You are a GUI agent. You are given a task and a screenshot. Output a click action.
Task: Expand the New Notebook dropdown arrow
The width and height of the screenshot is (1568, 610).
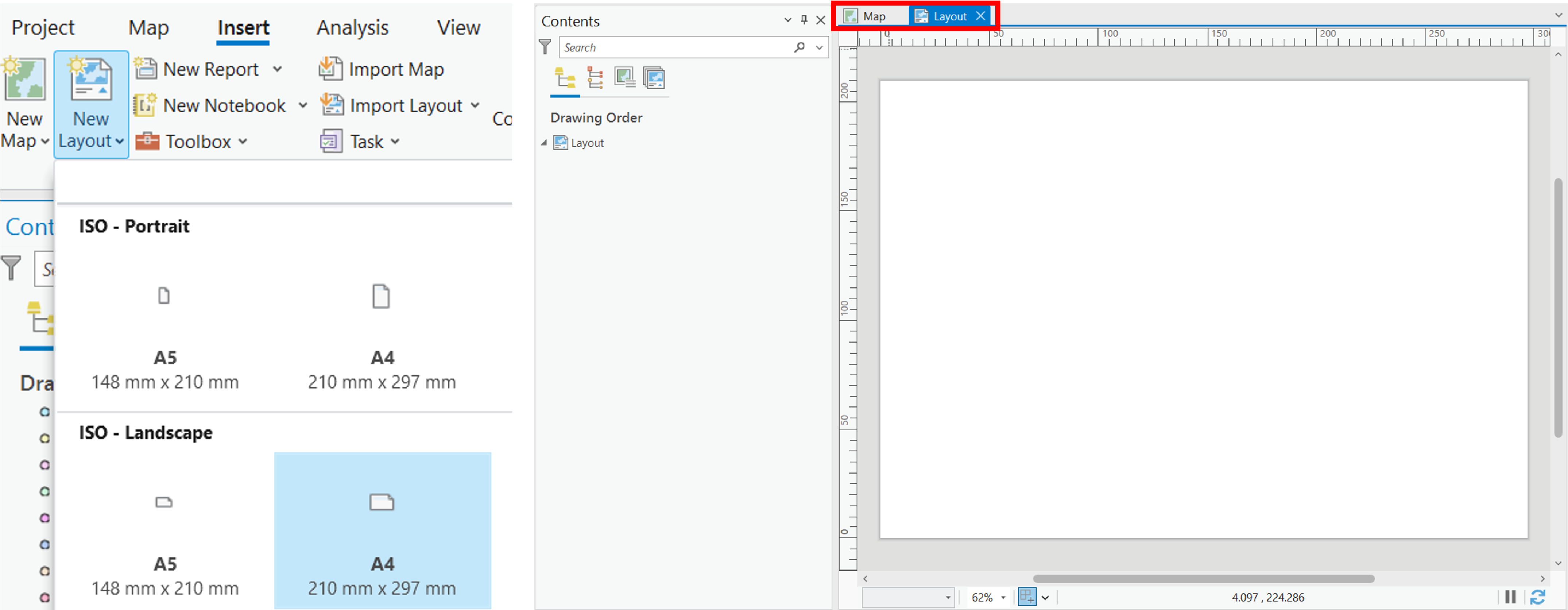point(302,105)
